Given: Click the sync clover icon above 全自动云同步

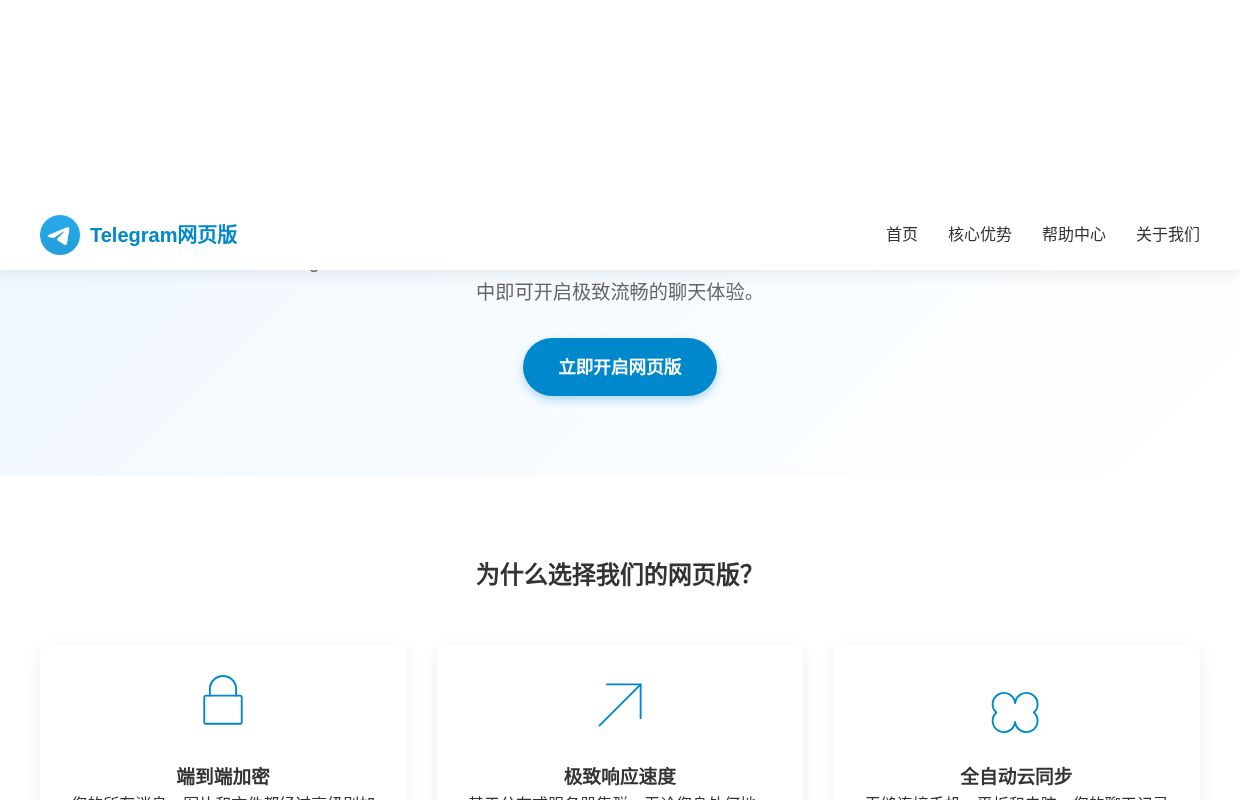Looking at the screenshot, I should [1015, 712].
